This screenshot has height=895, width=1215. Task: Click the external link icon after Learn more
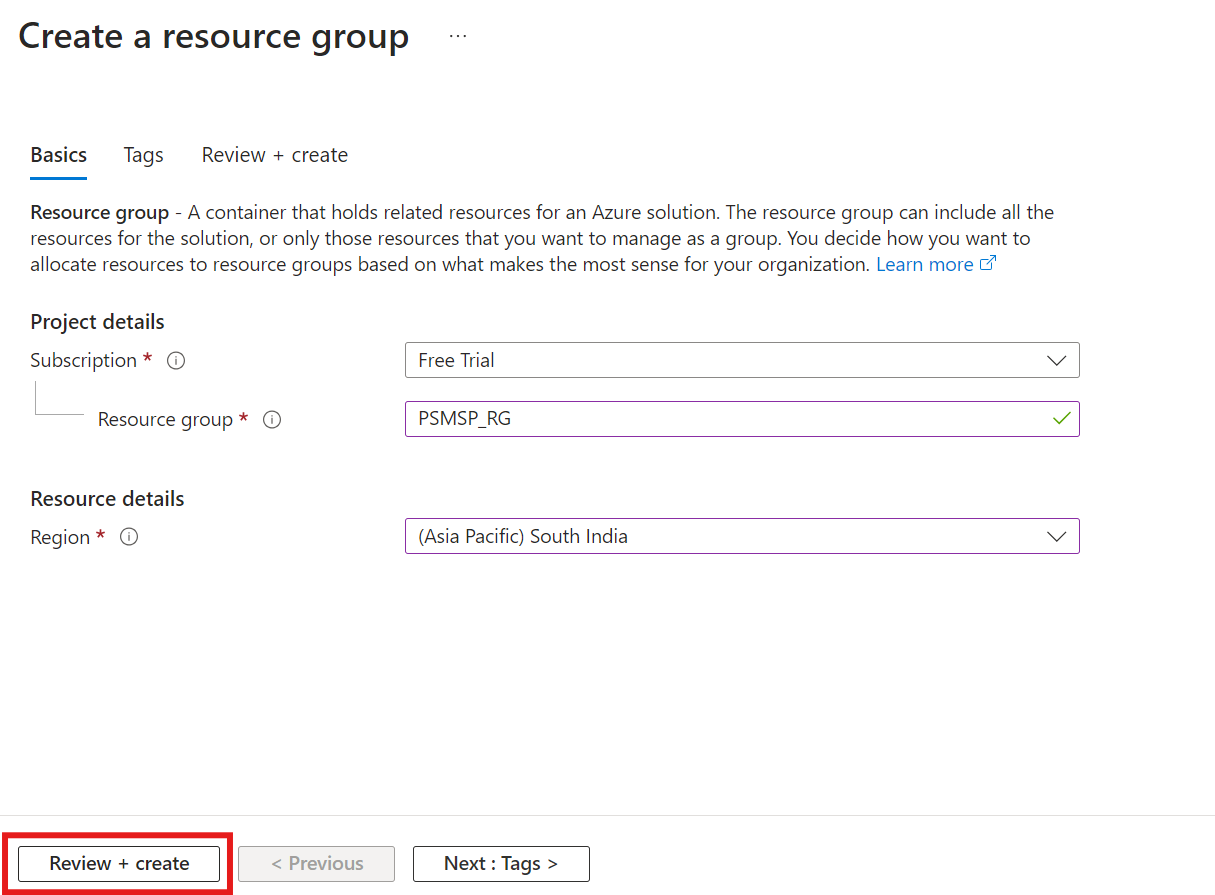pos(989,264)
